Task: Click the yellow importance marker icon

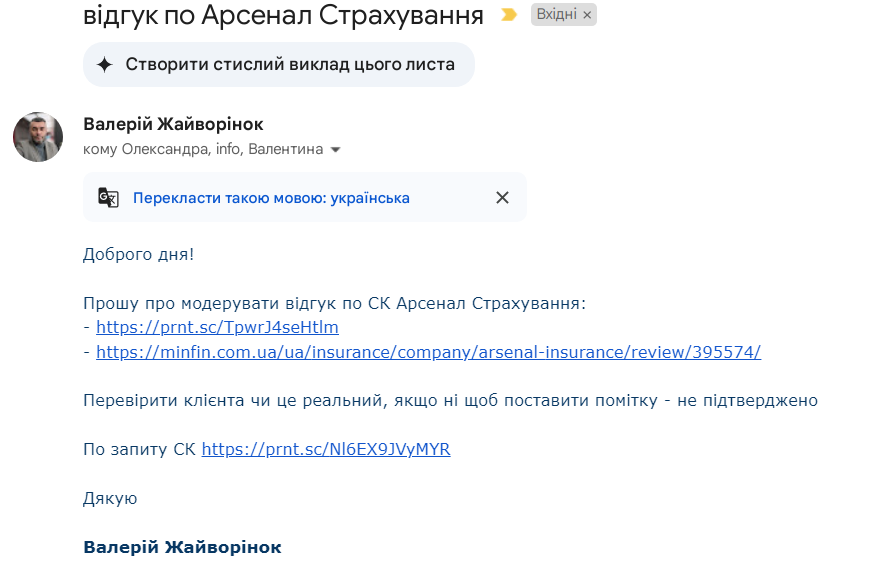Action: (509, 15)
